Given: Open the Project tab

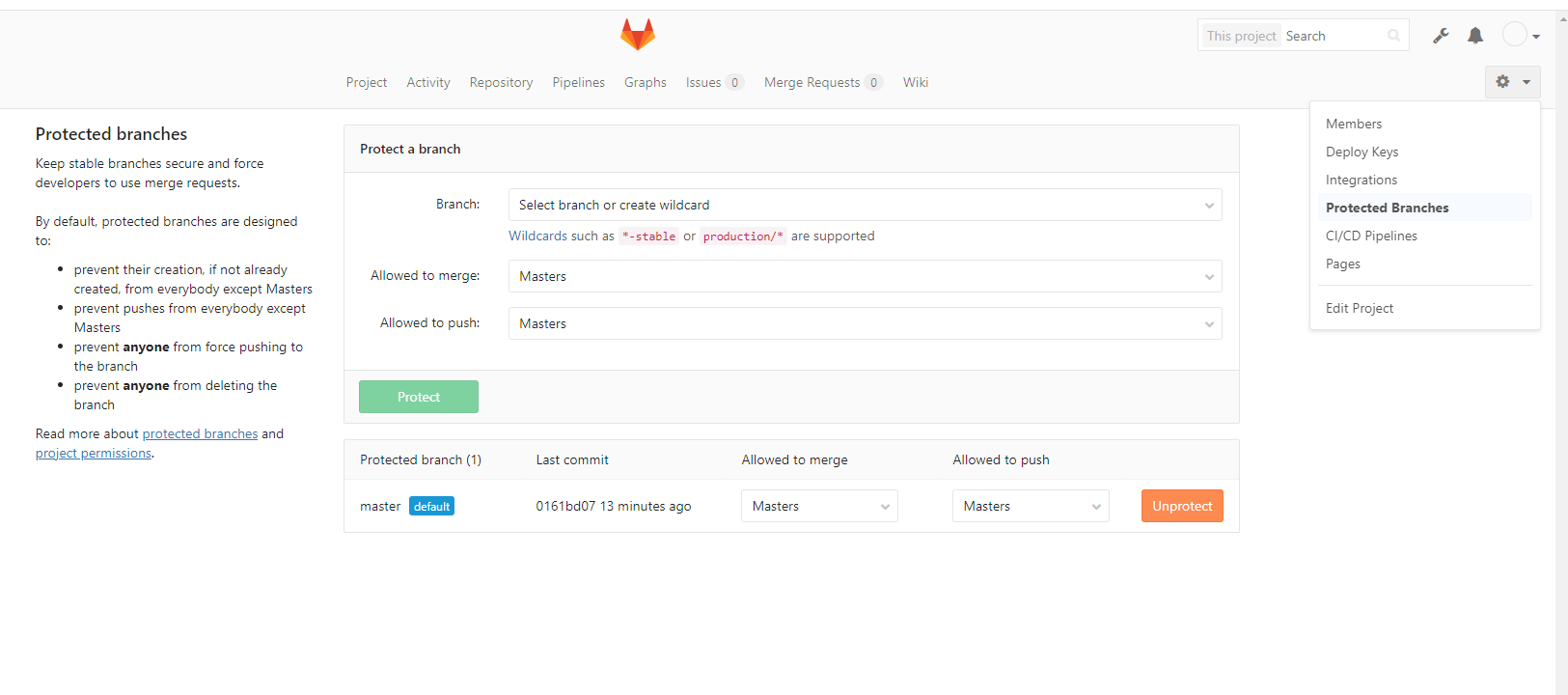Looking at the screenshot, I should tap(367, 82).
